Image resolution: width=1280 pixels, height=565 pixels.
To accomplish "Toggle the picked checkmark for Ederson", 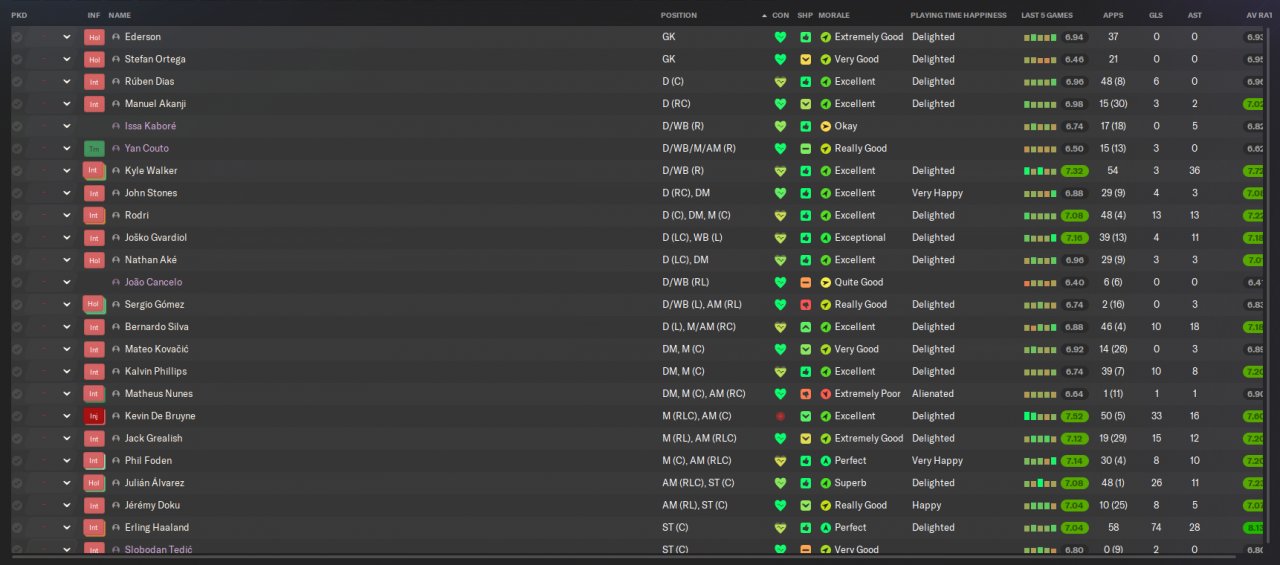I will [x=17, y=37].
